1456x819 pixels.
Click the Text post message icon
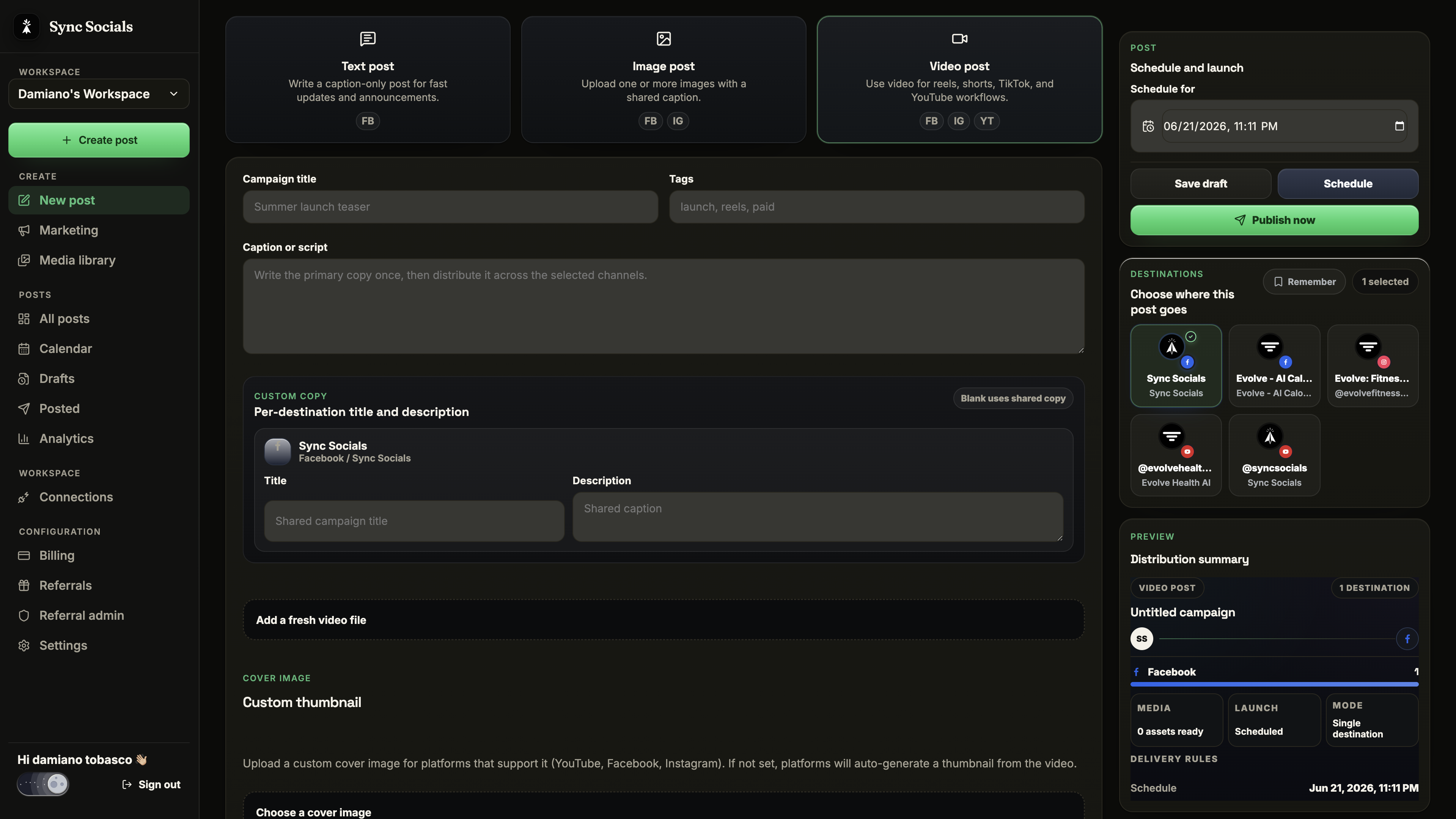click(x=368, y=38)
